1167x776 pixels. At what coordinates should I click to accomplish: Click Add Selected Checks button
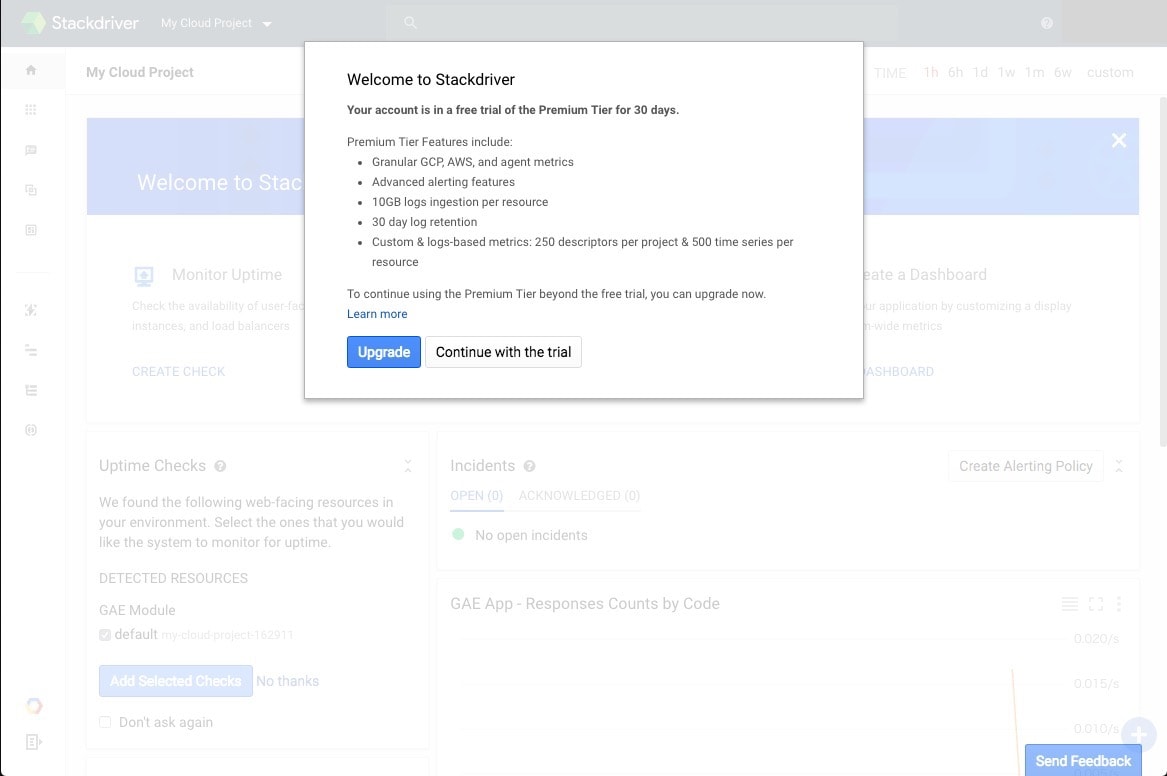(x=176, y=681)
